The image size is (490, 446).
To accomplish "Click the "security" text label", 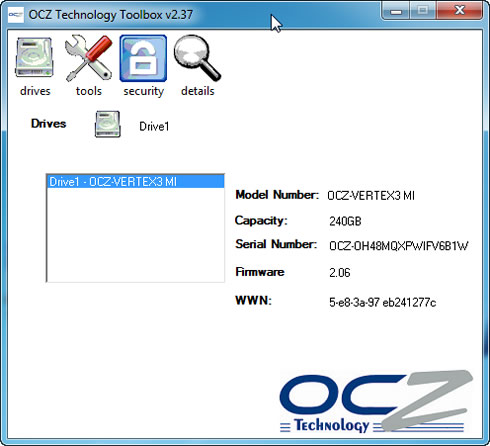I will tap(144, 92).
